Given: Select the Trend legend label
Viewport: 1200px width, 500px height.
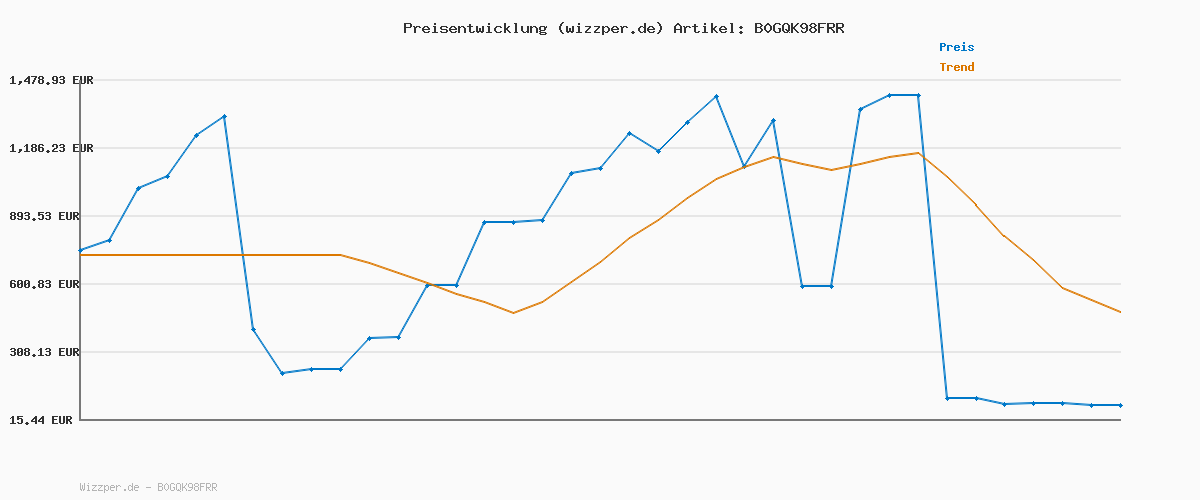Looking at the screenshot, I should pos(956,67).
